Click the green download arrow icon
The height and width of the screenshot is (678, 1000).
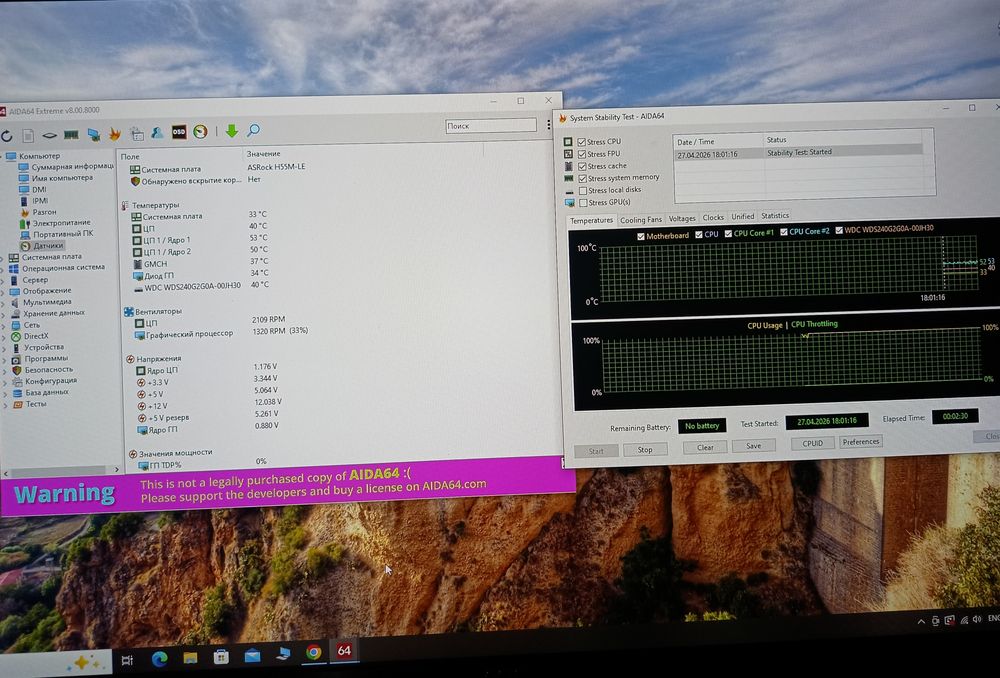coord(232,131)
